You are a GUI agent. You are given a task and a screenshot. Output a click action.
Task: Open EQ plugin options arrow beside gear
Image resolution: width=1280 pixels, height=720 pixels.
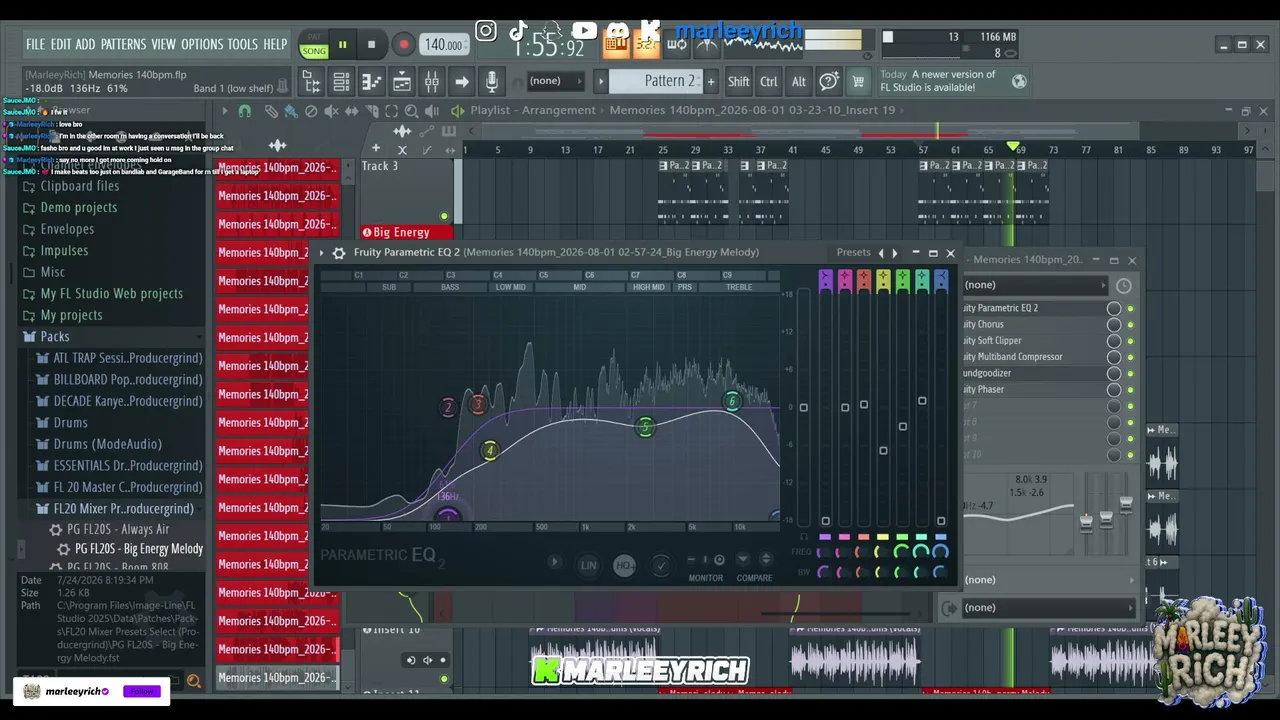click(x=322, y=253)
